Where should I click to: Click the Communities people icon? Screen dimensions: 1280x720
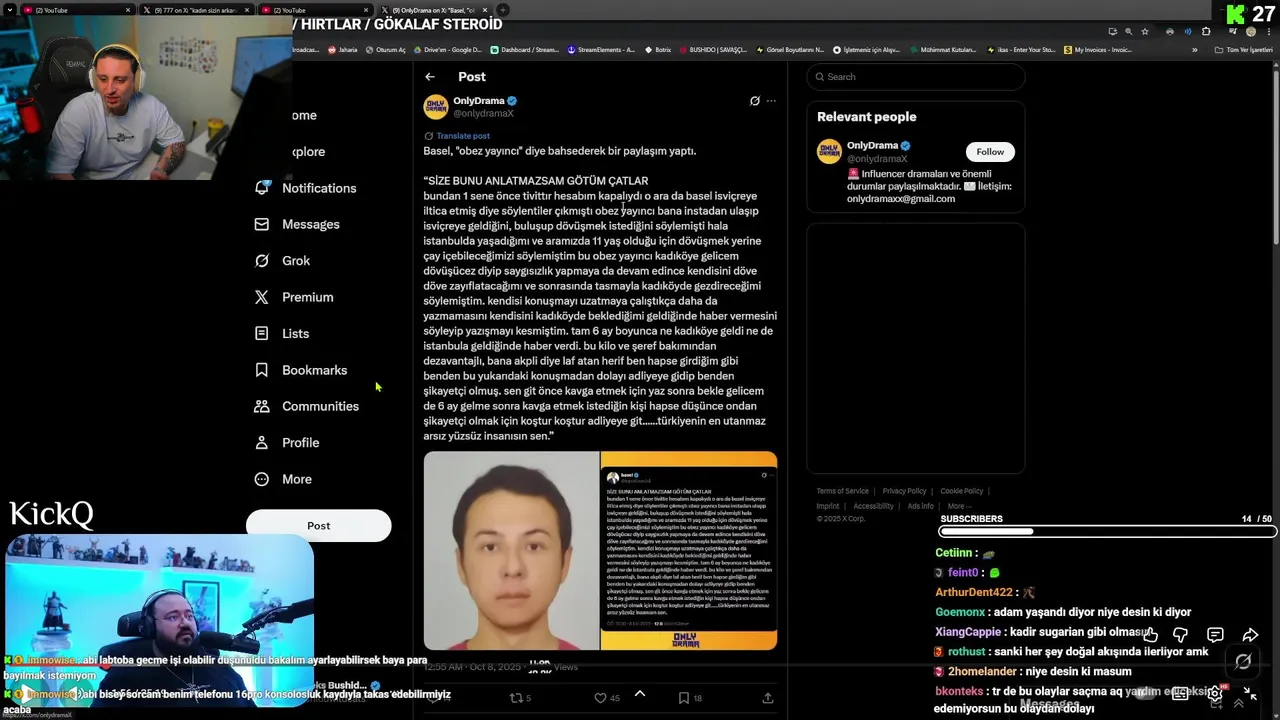(x=262, y=406)
